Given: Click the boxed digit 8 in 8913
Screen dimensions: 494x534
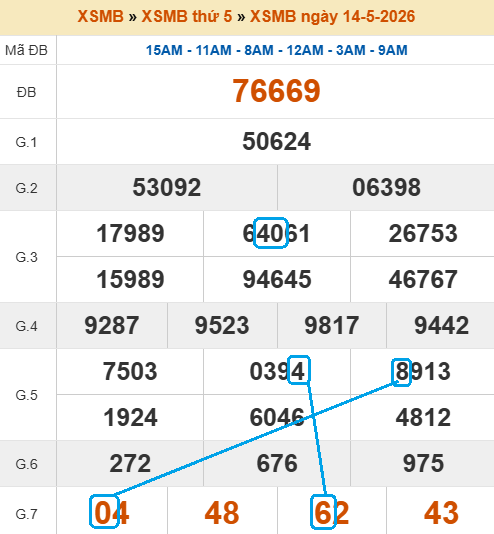Looking at the screenshot, I should point(401,372).
